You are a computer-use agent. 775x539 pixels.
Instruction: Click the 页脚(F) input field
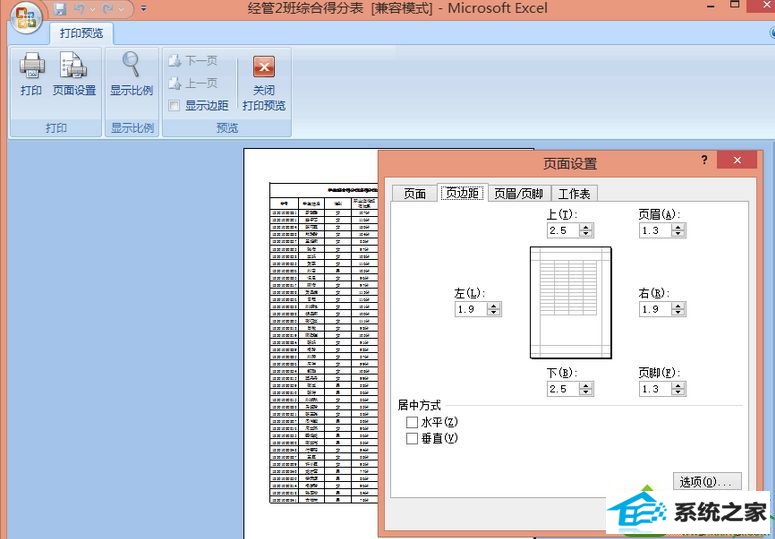(x=655, y=389)
